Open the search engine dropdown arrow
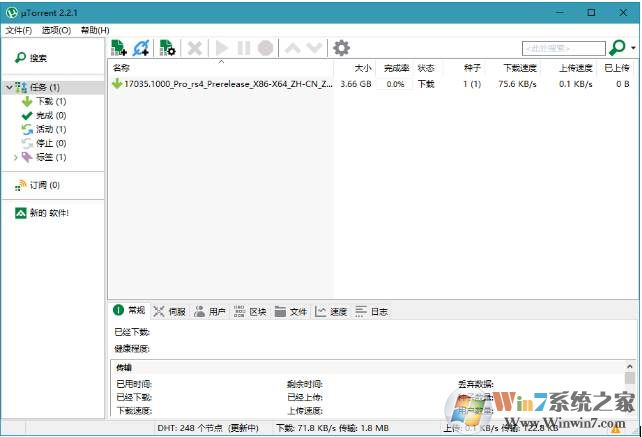Image resolution: width=642 pixels, height=437 pixels. point(633,48)
